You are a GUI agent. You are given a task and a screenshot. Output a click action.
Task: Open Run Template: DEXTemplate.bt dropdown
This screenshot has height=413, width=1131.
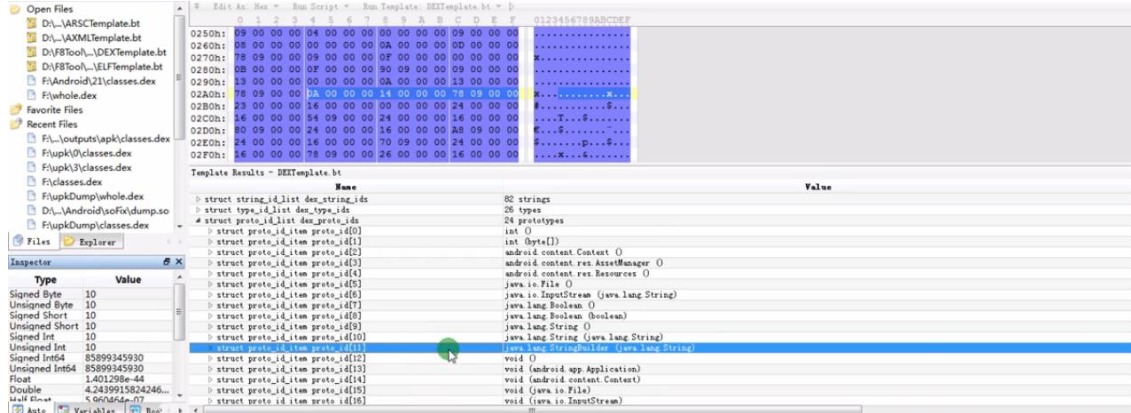(x=431, y=6)
